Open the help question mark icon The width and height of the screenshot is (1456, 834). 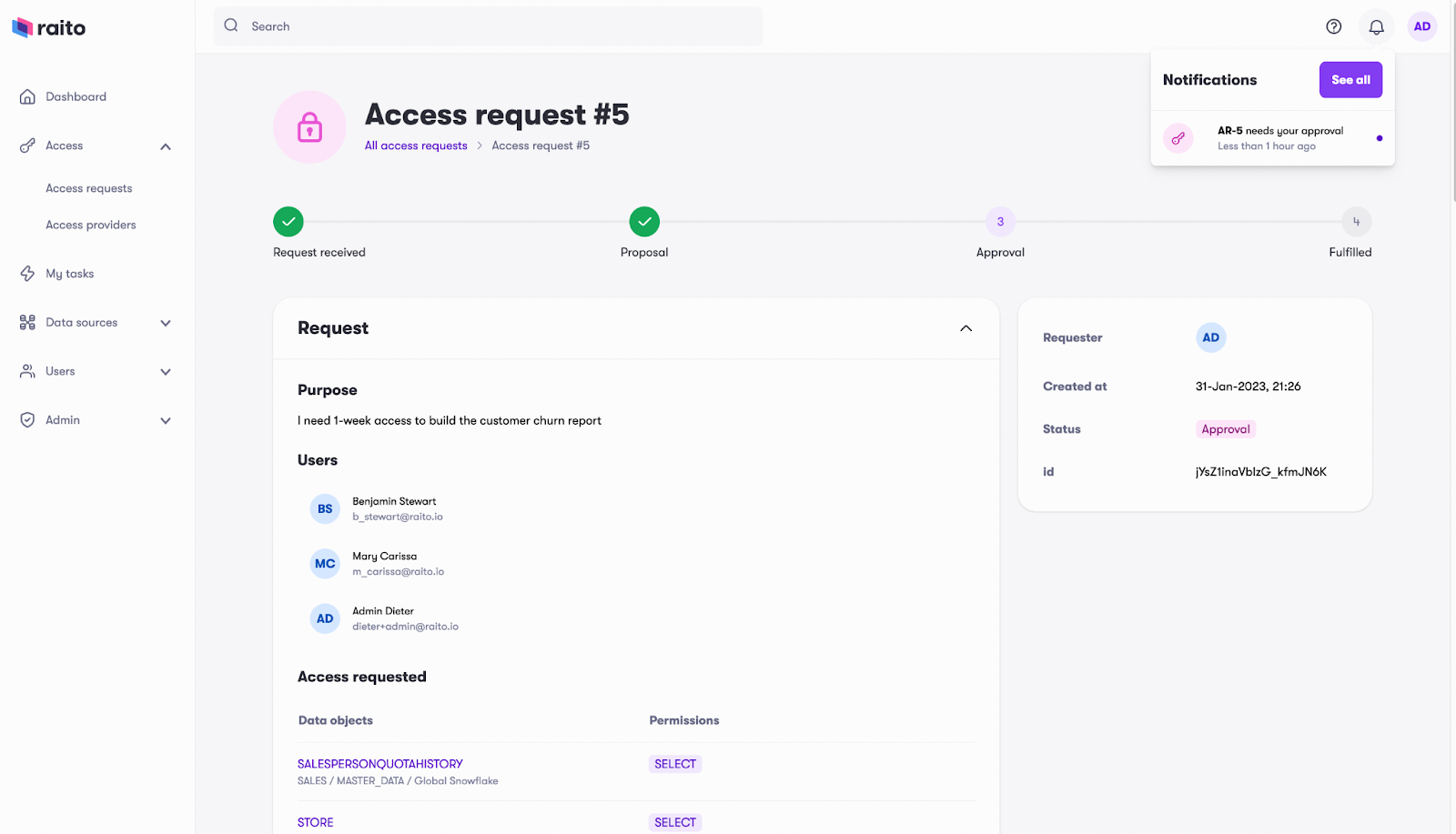1333,26
